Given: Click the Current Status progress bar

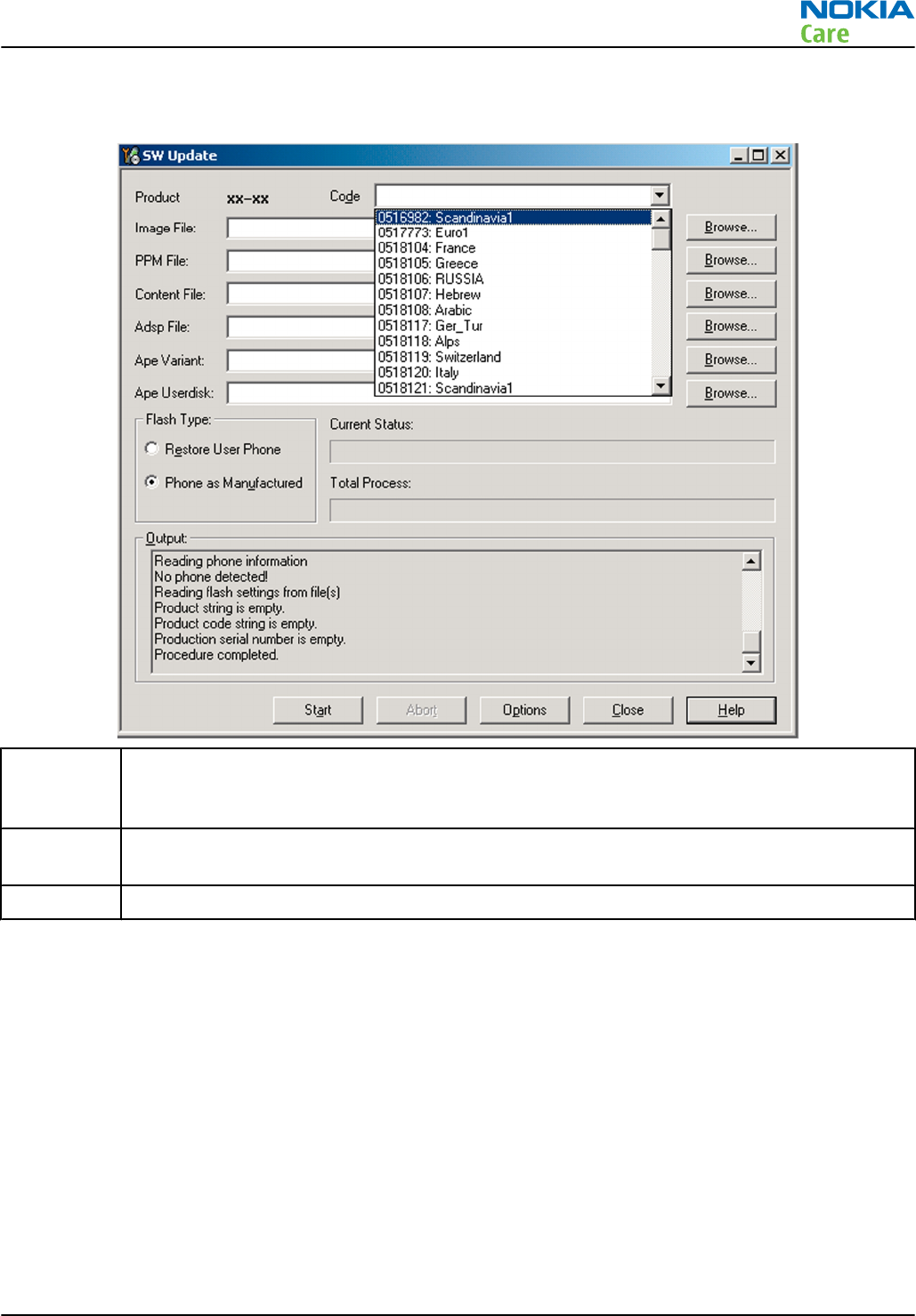Looking at the screenshot, I should pos(552,452).
